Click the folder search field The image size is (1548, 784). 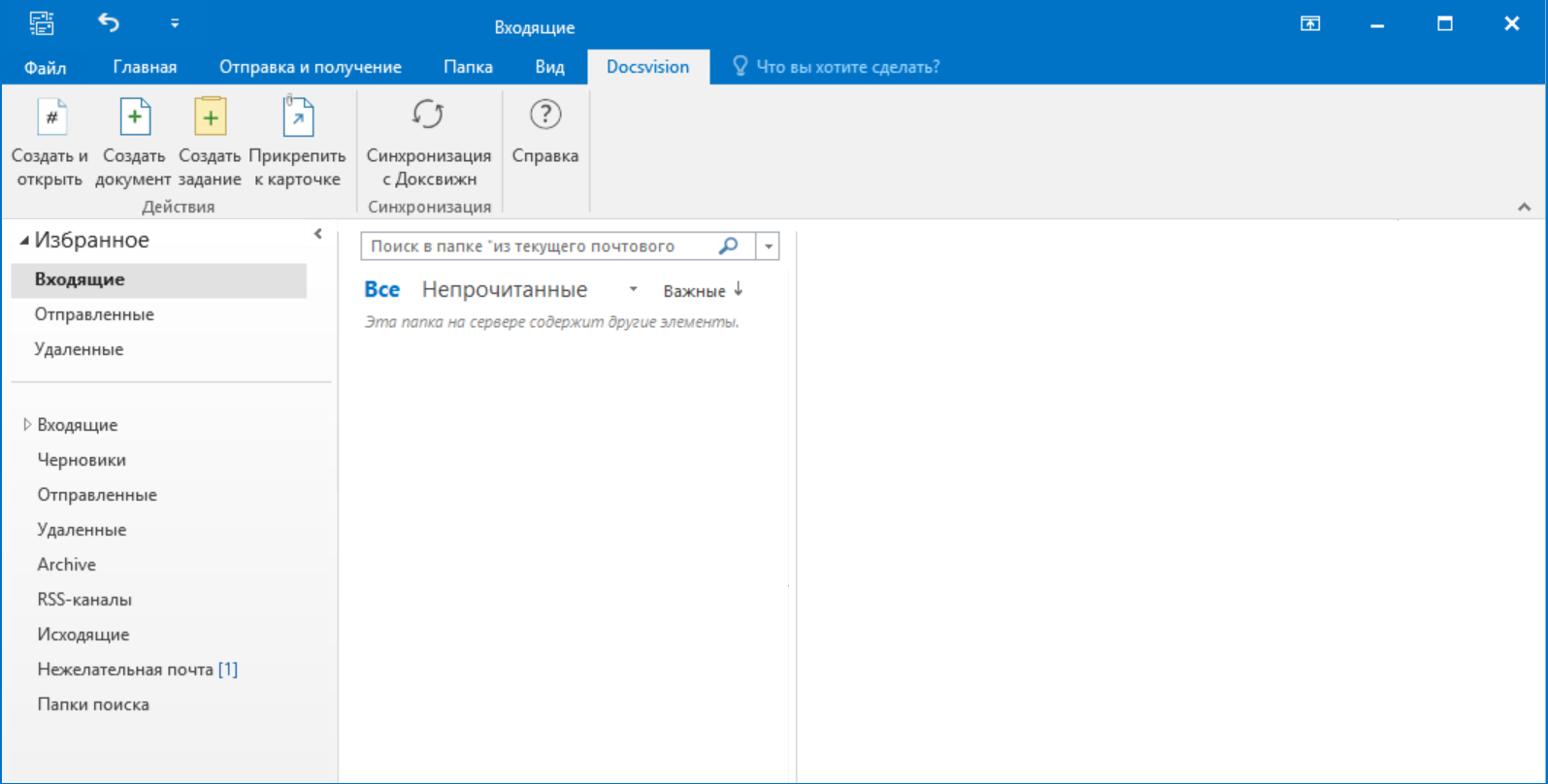tap(539, 246)
